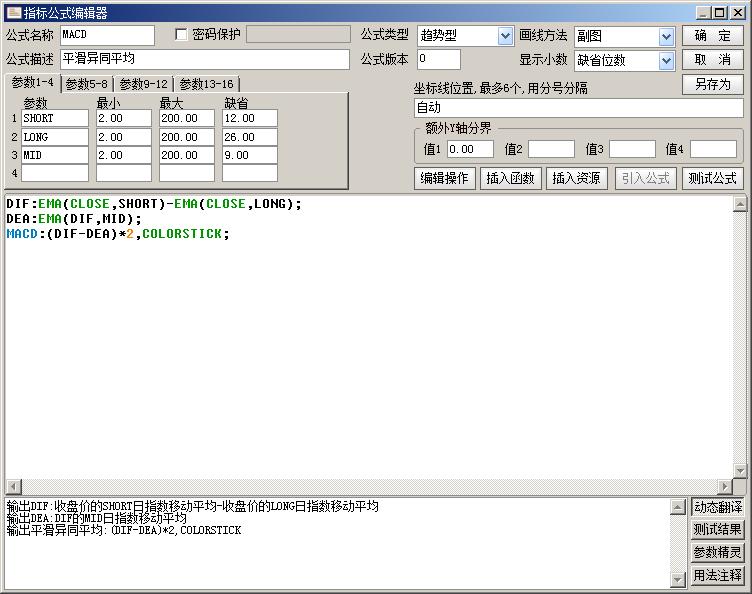
Task: Close the 指标公式编辑器 window
Action: [x=738, y=13]
